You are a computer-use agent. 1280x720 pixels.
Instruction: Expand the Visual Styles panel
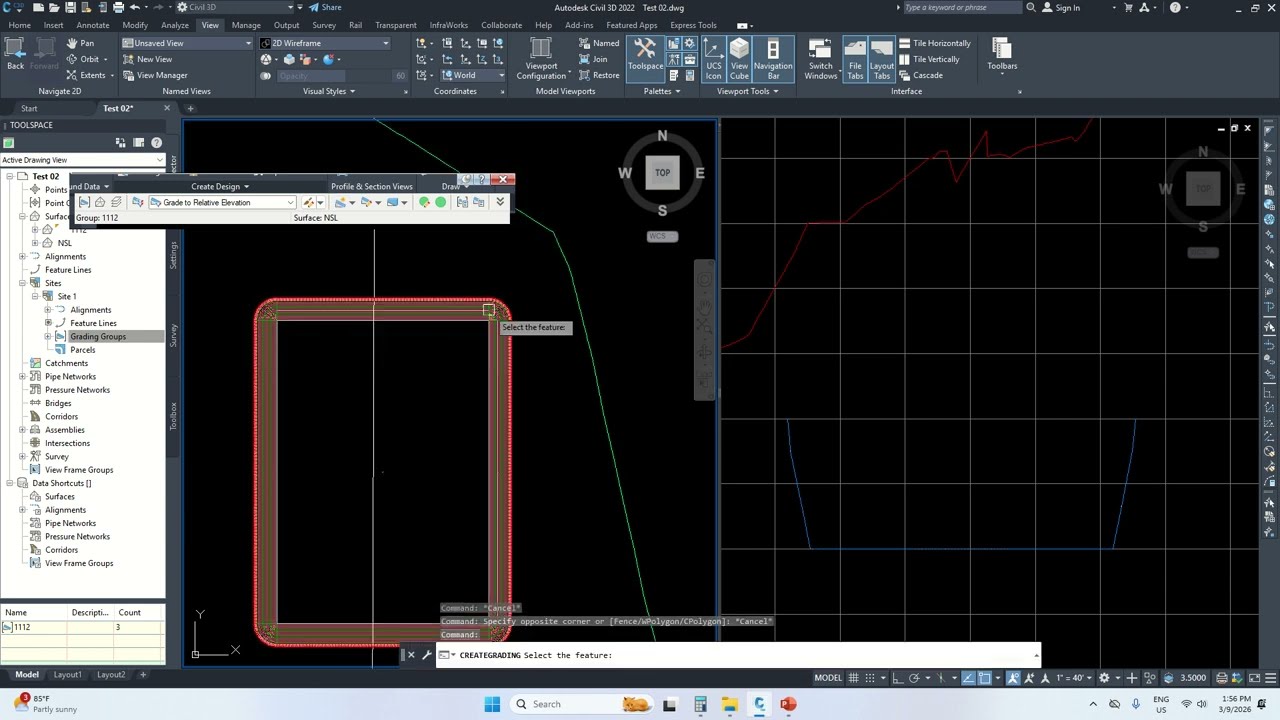(330, 91)
